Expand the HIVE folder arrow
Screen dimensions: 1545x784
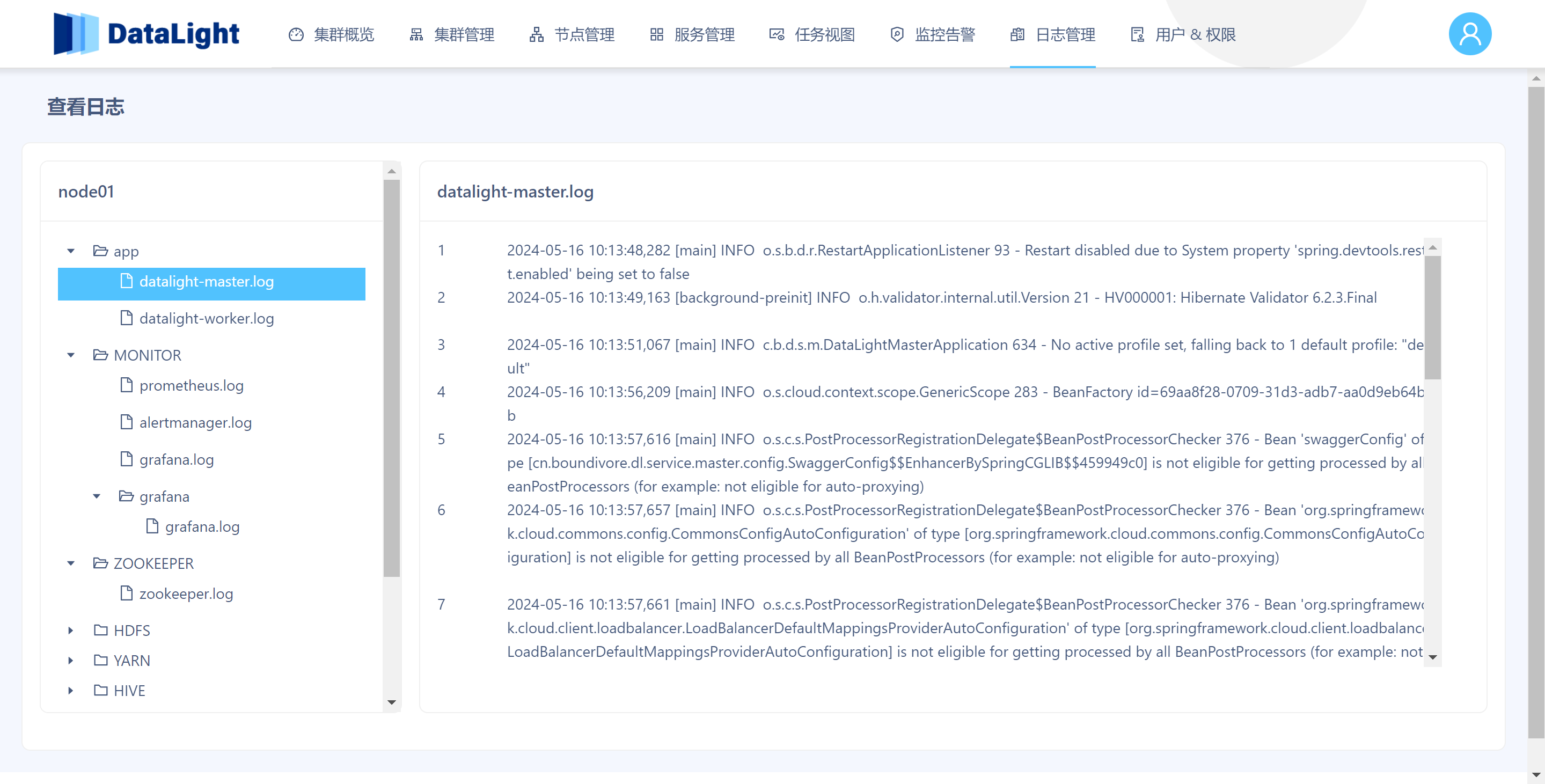(71, 691)
